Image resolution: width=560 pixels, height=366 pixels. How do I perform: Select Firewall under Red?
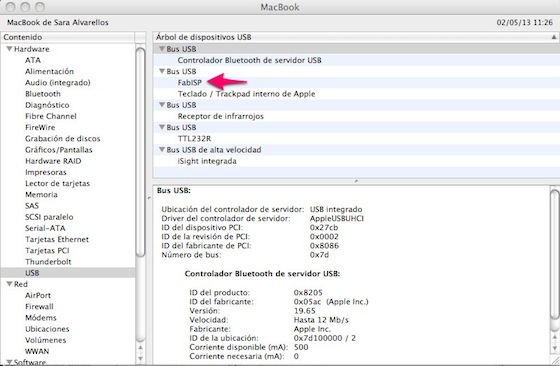click(39, 306)
